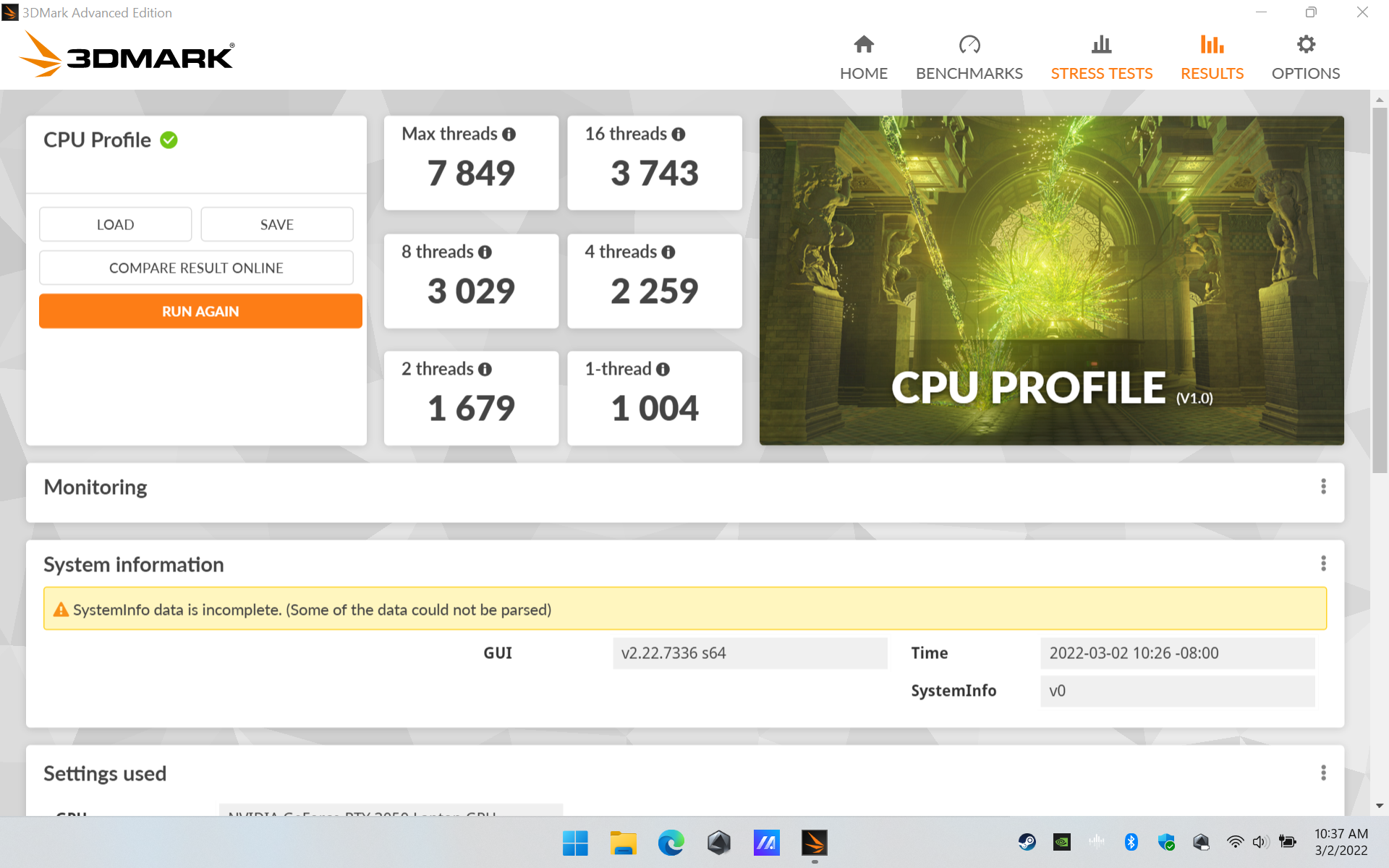
Task: Open the Windows Start menu
Action: tap(575, 843)
